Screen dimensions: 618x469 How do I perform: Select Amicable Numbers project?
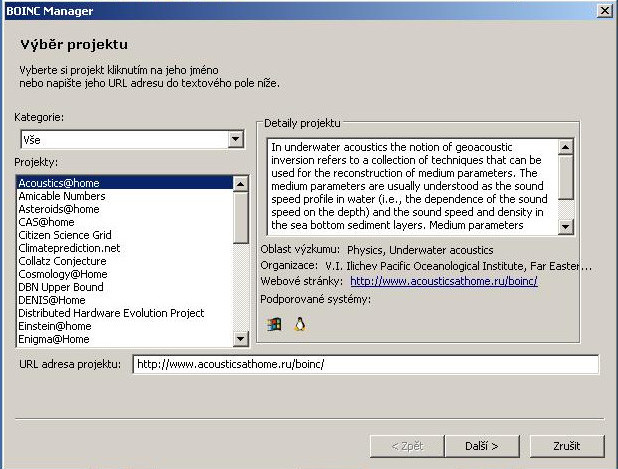[x=125, y=196]
